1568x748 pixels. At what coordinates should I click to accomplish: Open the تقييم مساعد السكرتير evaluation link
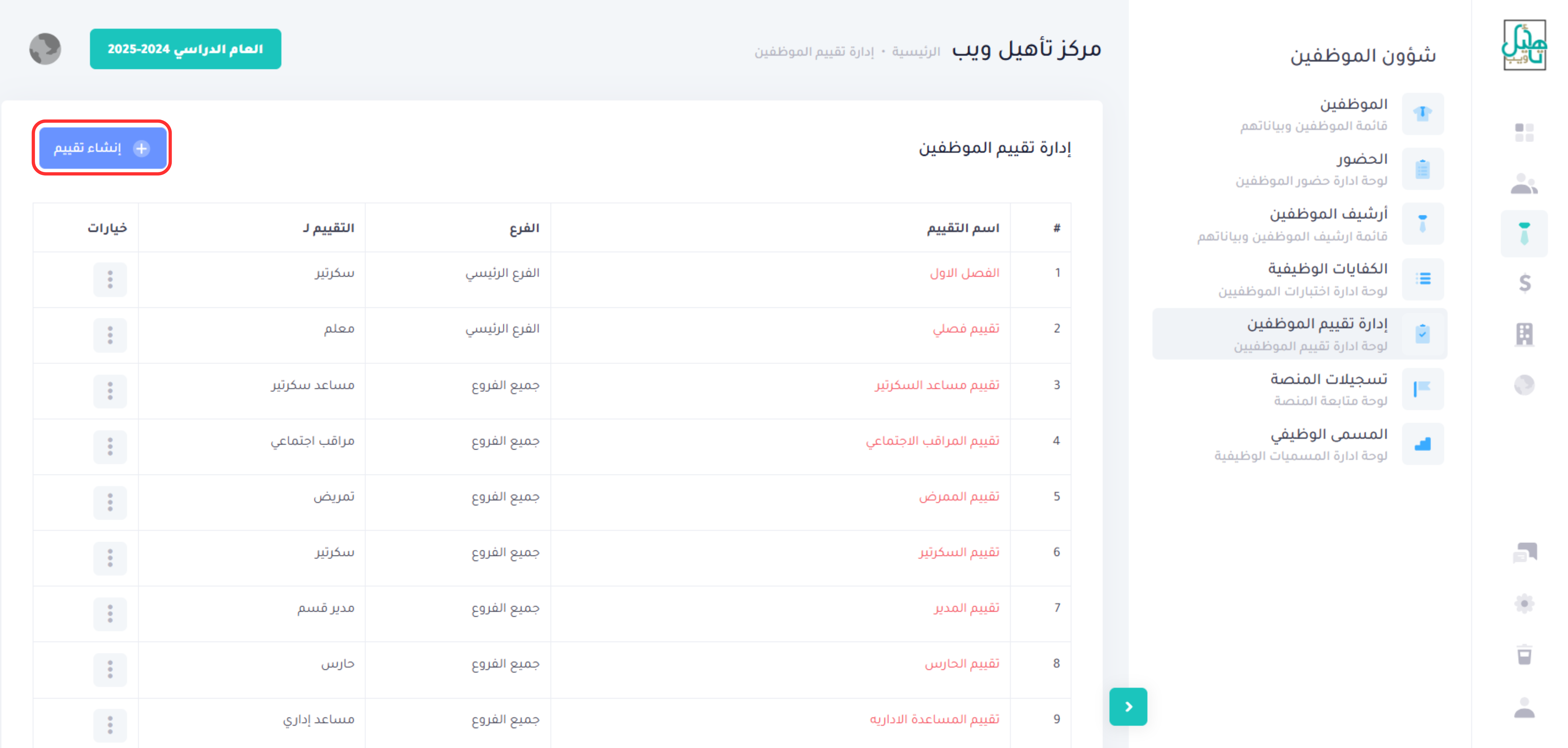point(937,385)
